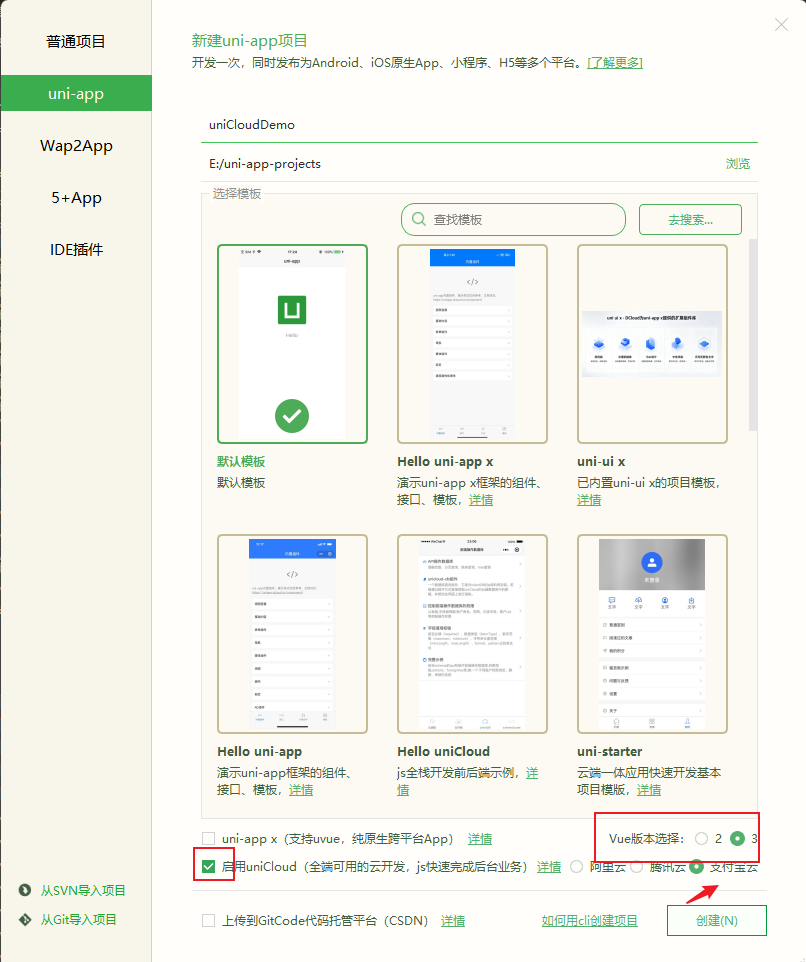Screen dimensions: 806x962
Task: Click the 去搜索... button
Action: [690, 220]
